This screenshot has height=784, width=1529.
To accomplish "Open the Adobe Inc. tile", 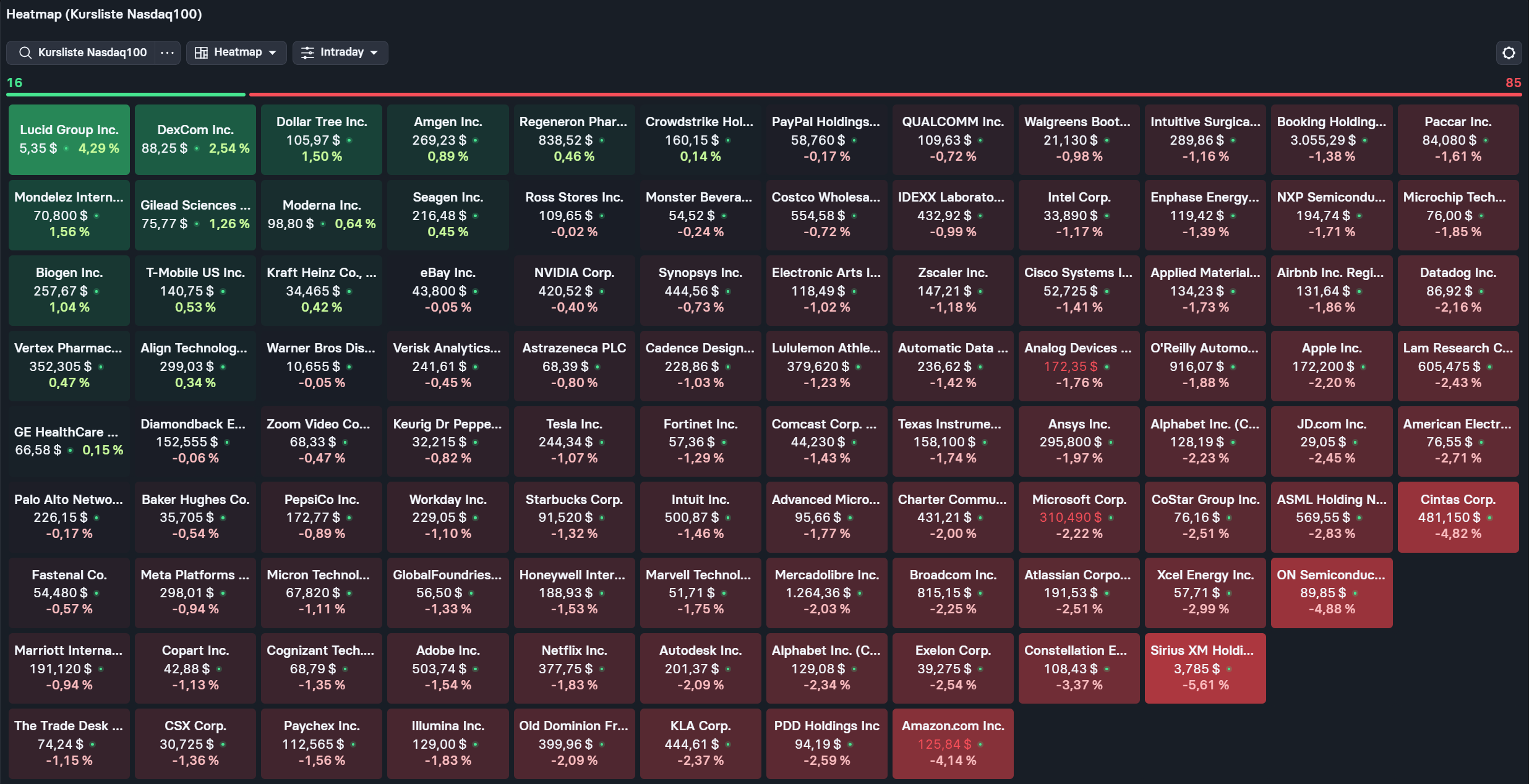I will click(x=448, y=668).
